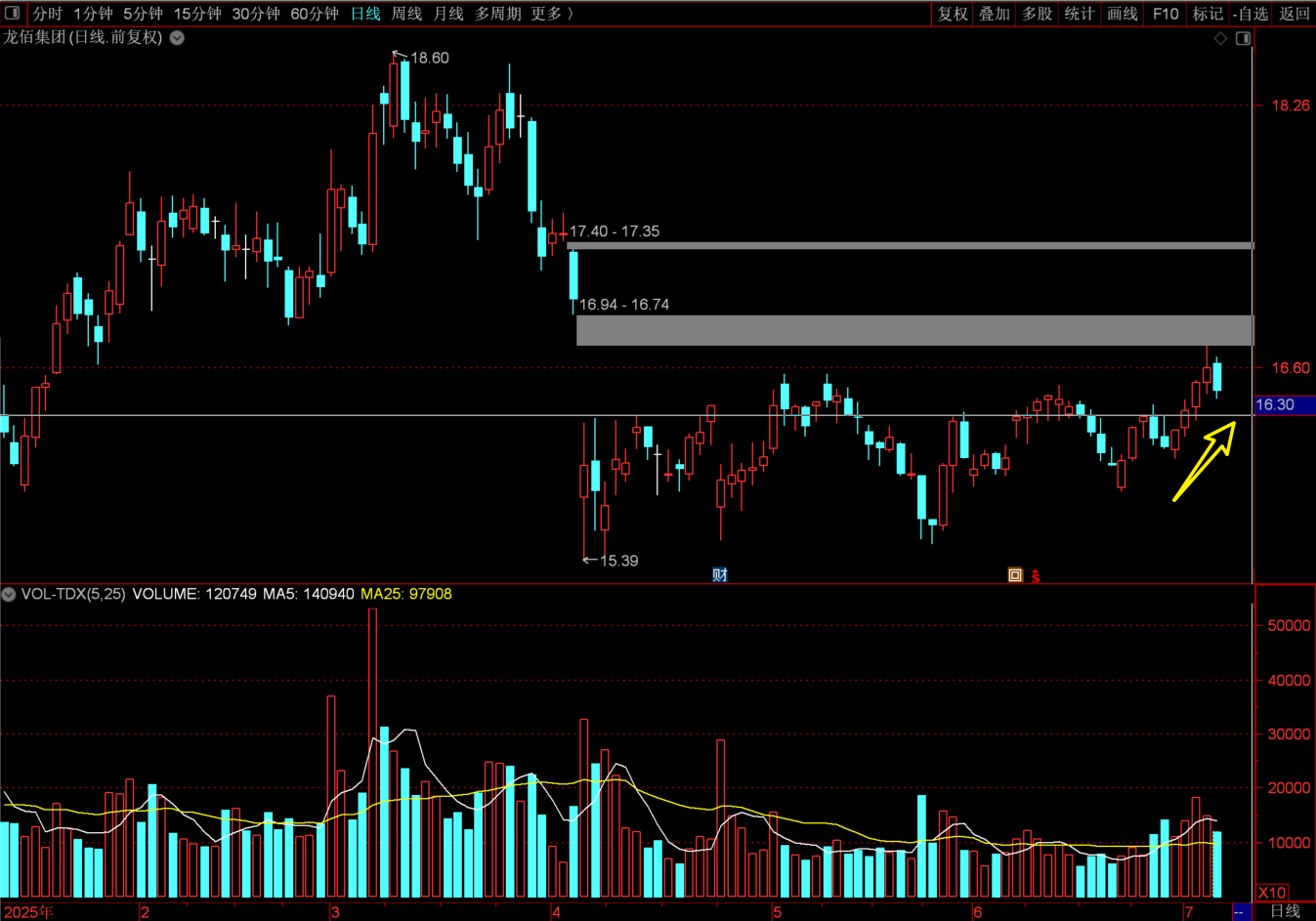Select the 30分钟 period
This screenshot has height=921, width=1316.
[x=256, y=14]
